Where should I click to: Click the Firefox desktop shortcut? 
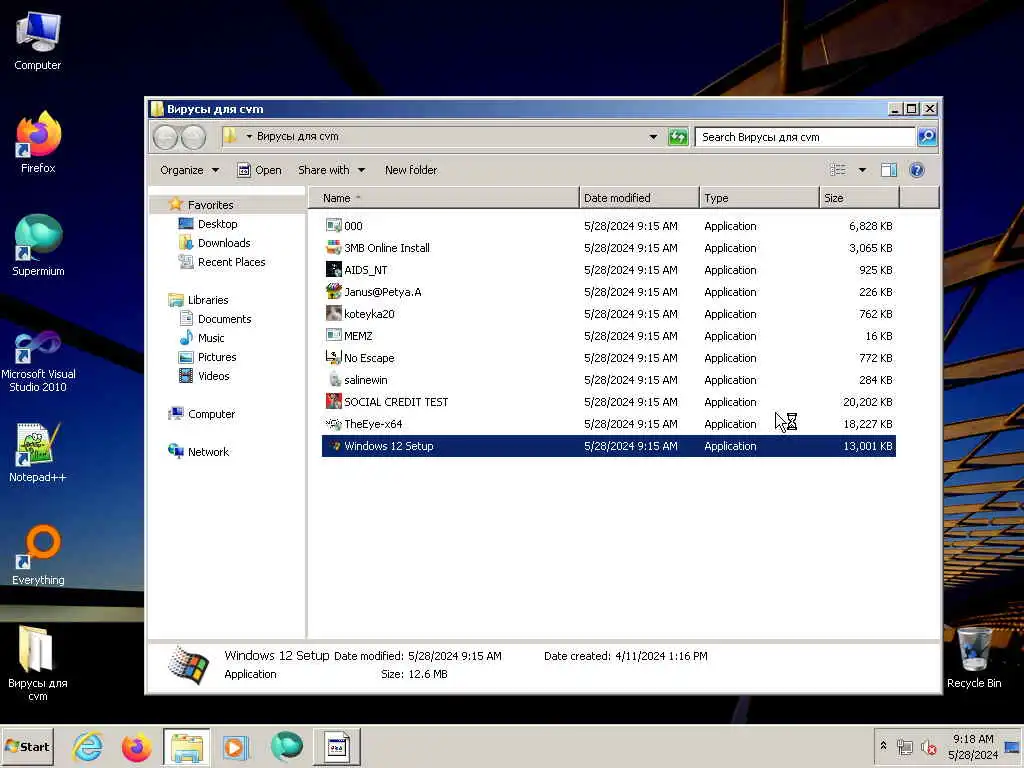click(38, 142)
